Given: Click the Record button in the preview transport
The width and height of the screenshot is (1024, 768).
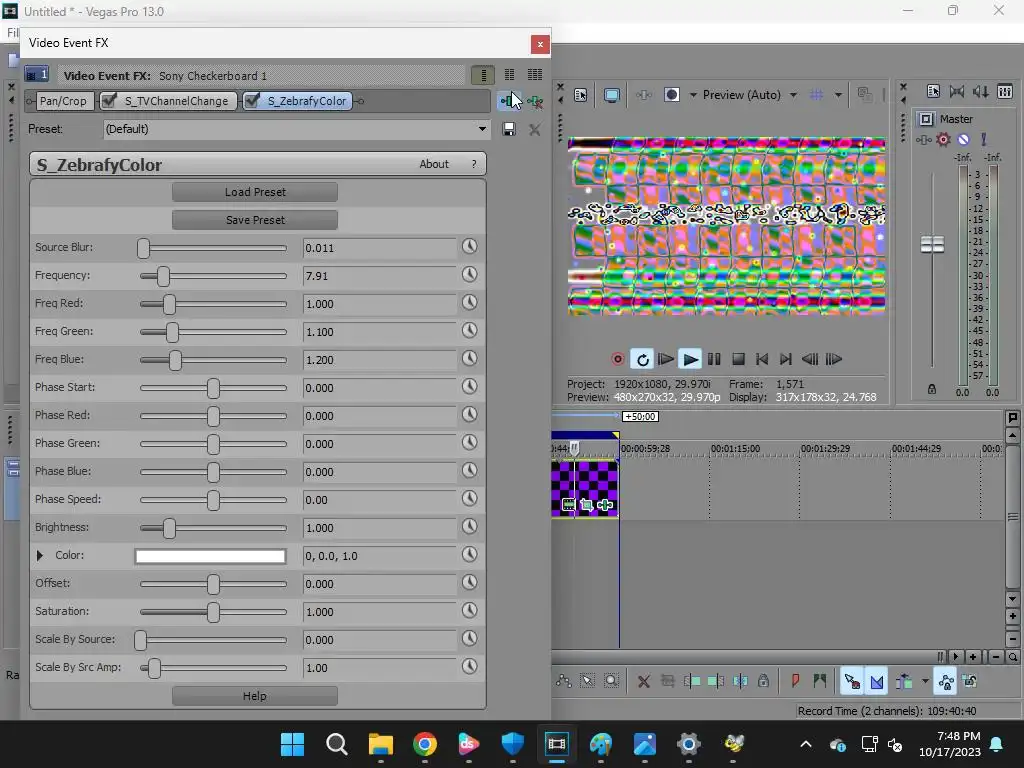Looking at the screenshot, I should (618, 359).
